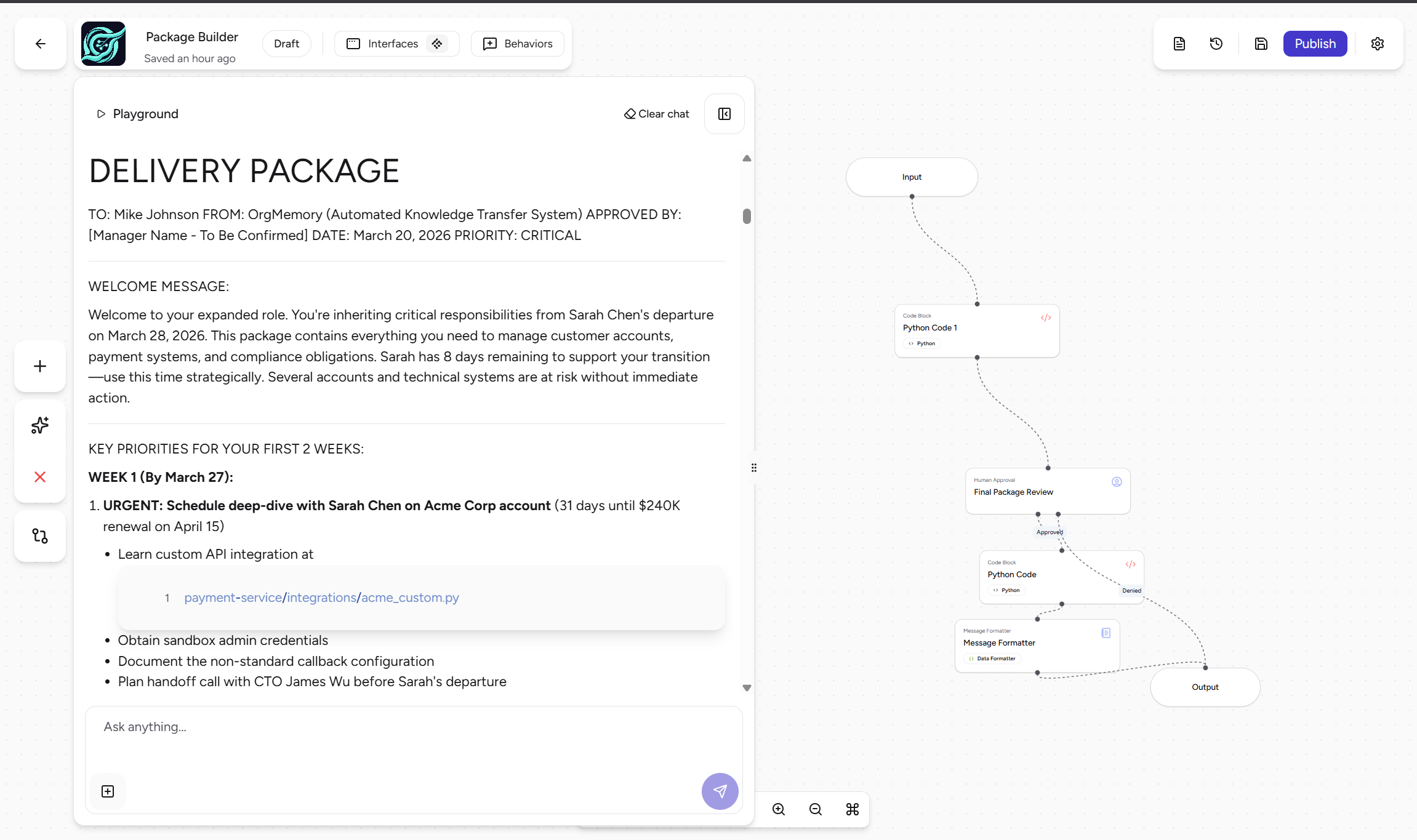Click the save disk icon
Viewport: 1417px width, 840px height.
coord(1261,44)
